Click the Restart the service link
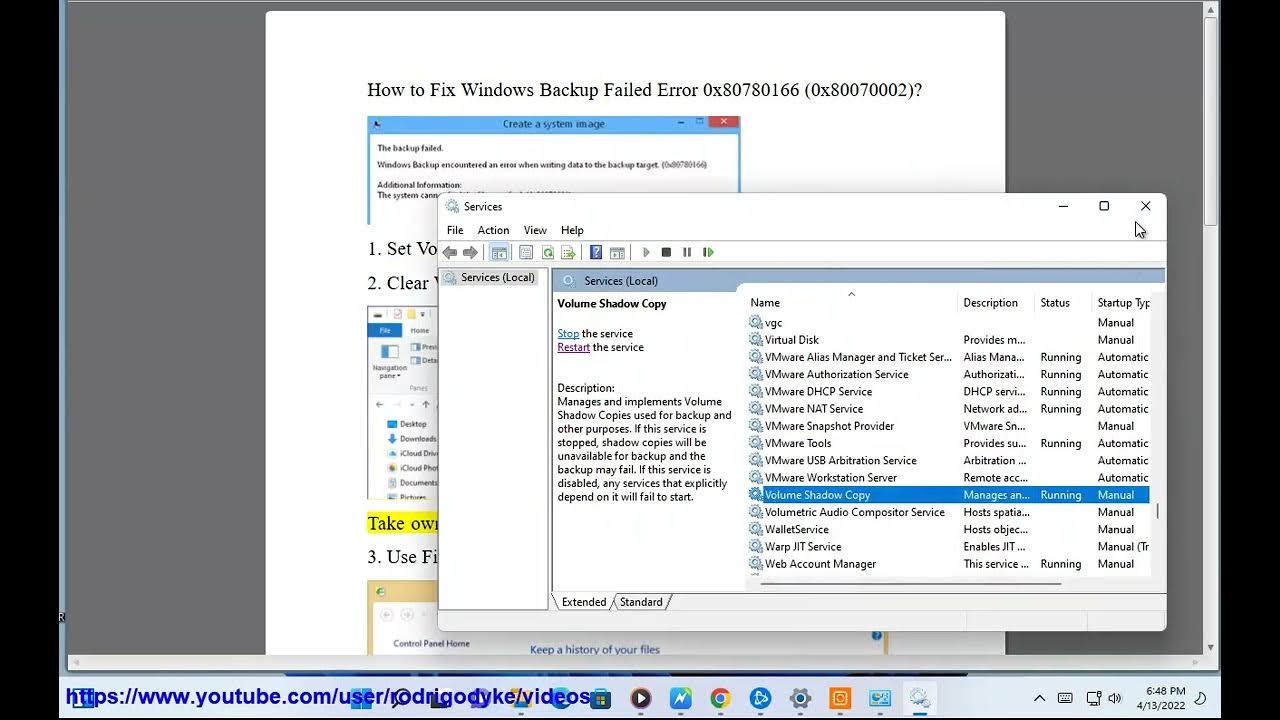 point(574,348)
